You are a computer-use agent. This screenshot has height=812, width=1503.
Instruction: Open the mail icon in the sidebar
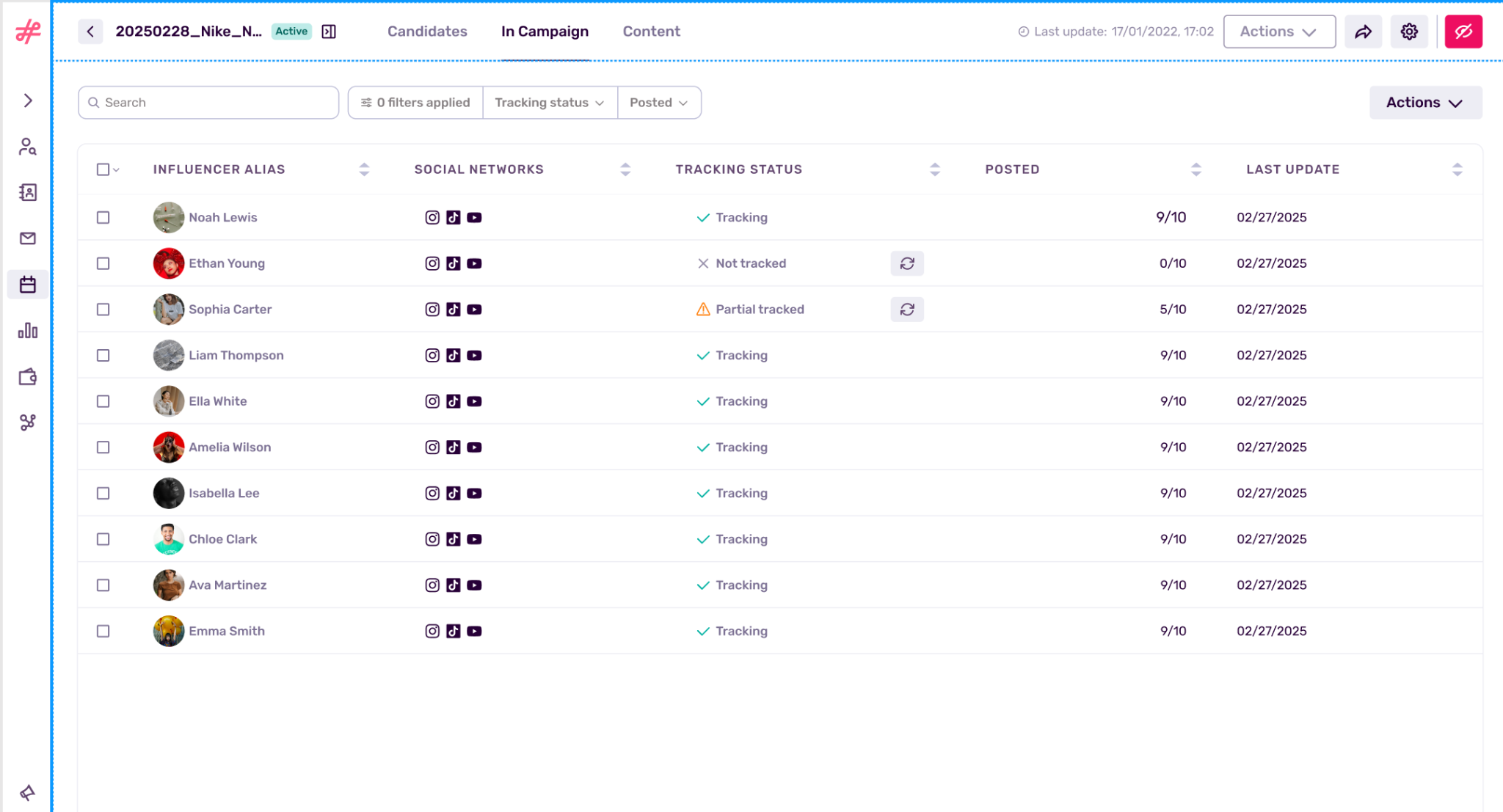click(28, 238)
